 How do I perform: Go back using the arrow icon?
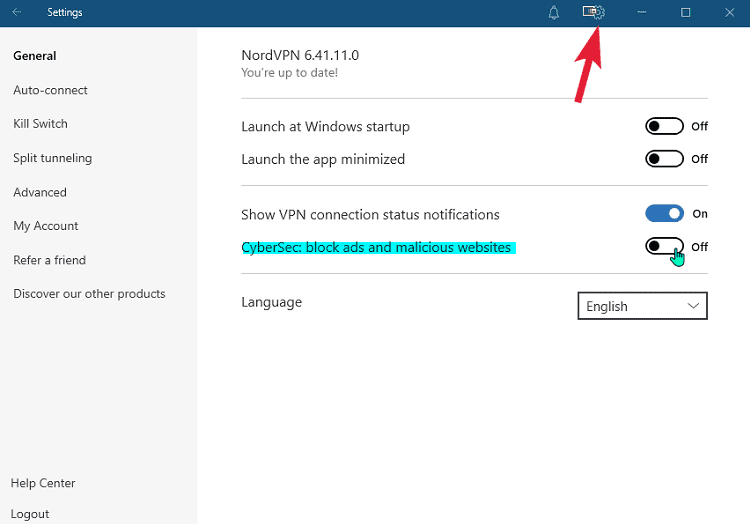point(17,12)
